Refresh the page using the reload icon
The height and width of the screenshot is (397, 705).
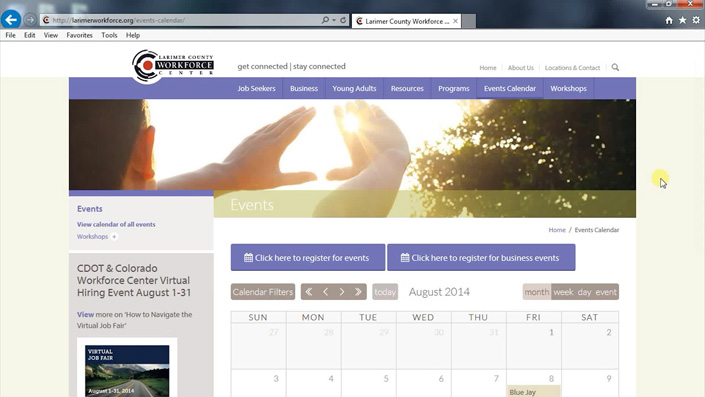[x=343, y=20]
